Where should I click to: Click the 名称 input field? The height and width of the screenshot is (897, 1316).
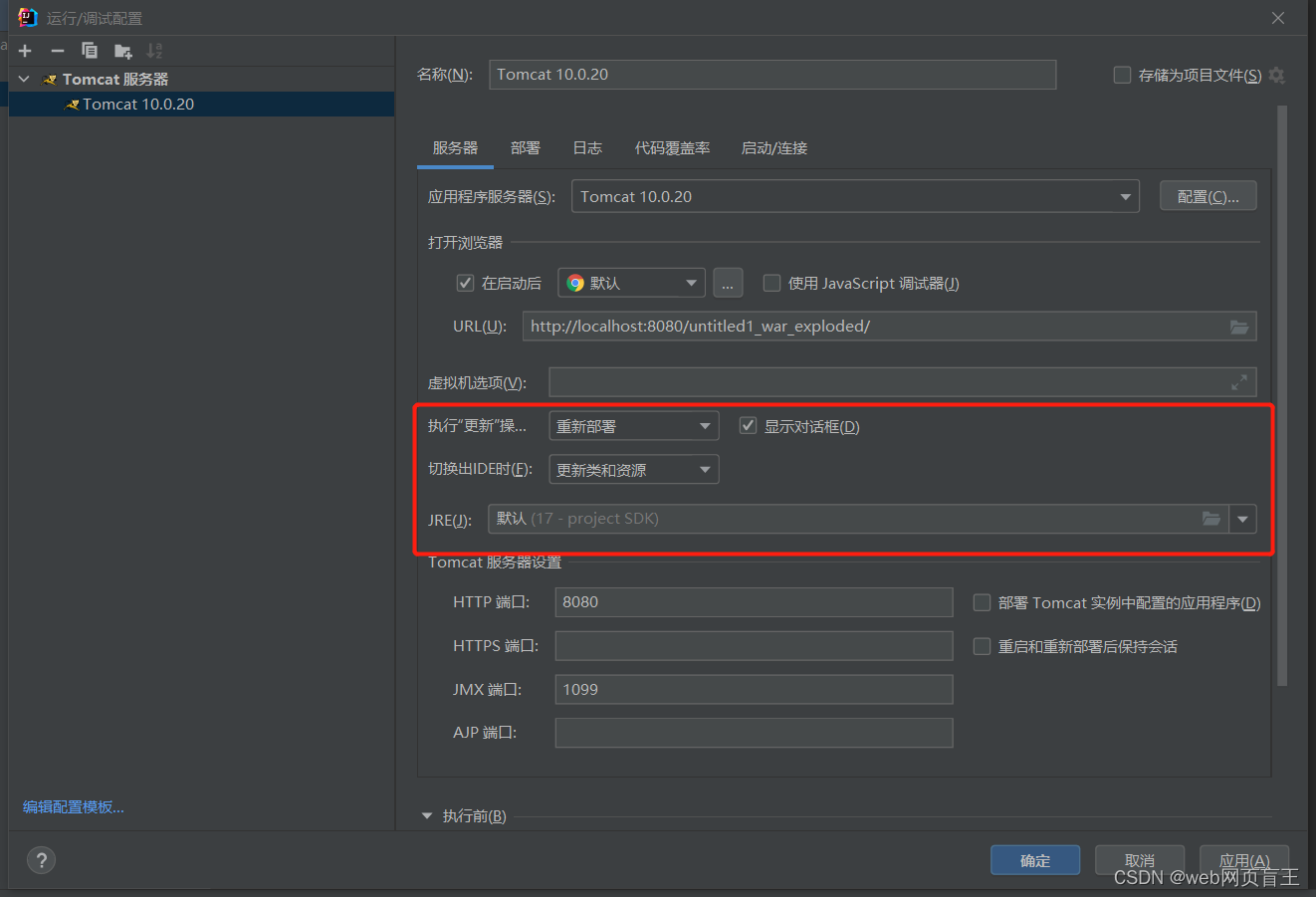(772, 75)
